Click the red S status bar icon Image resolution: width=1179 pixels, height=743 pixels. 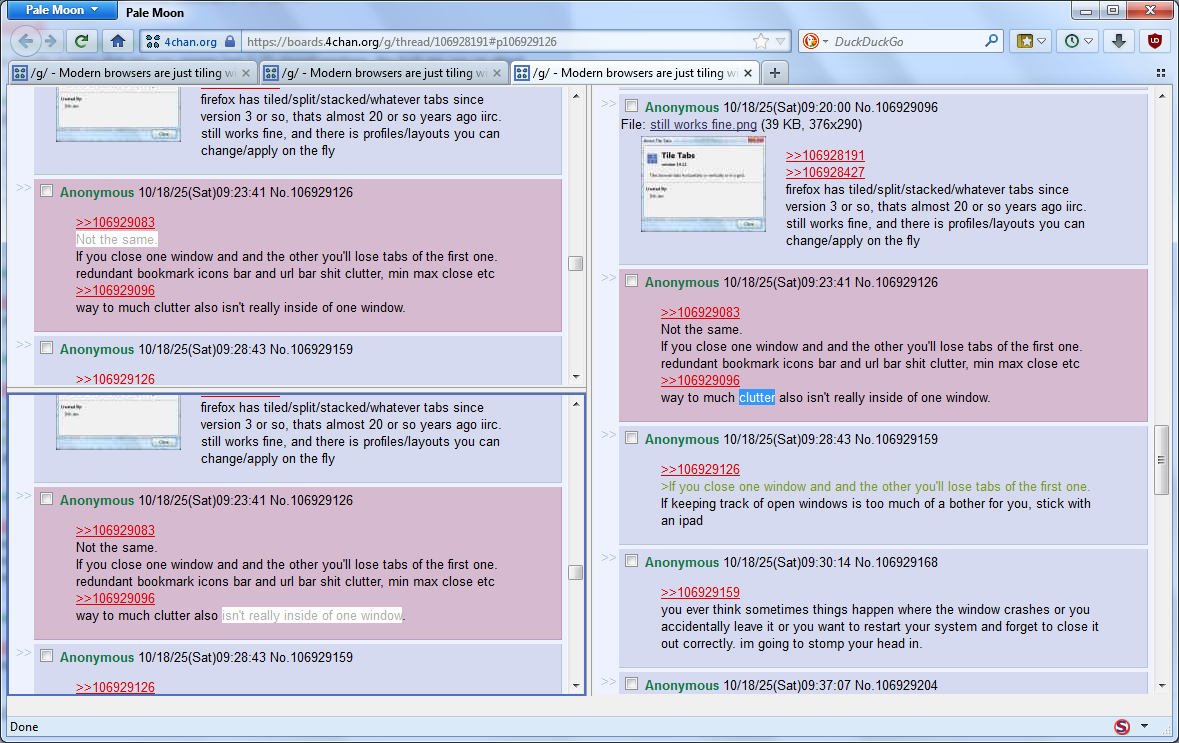[x=1122, y=726]
